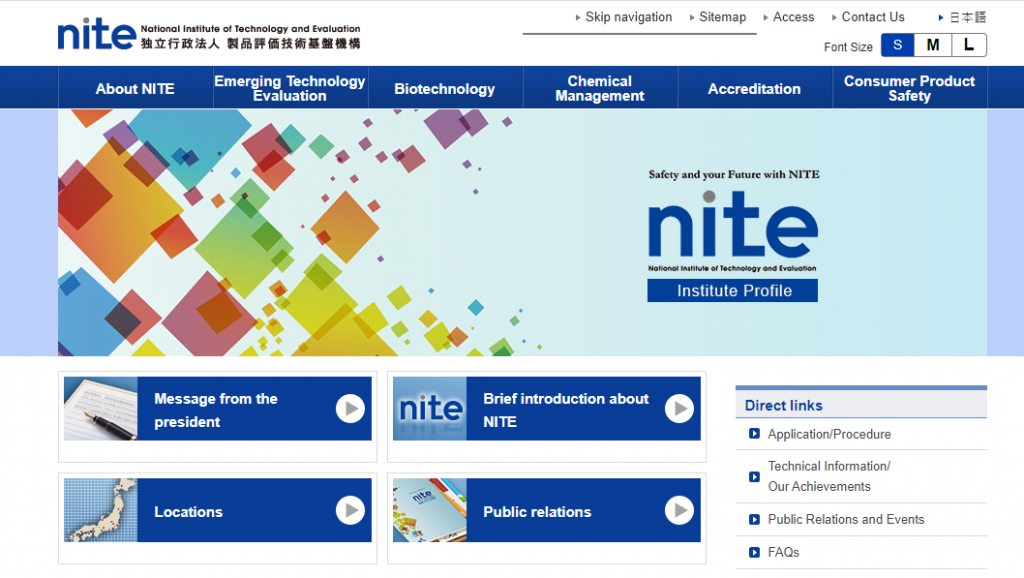Click the "Safety and your Future with NITE" text
1024x578 pixels.
click(x=734, y=174)
